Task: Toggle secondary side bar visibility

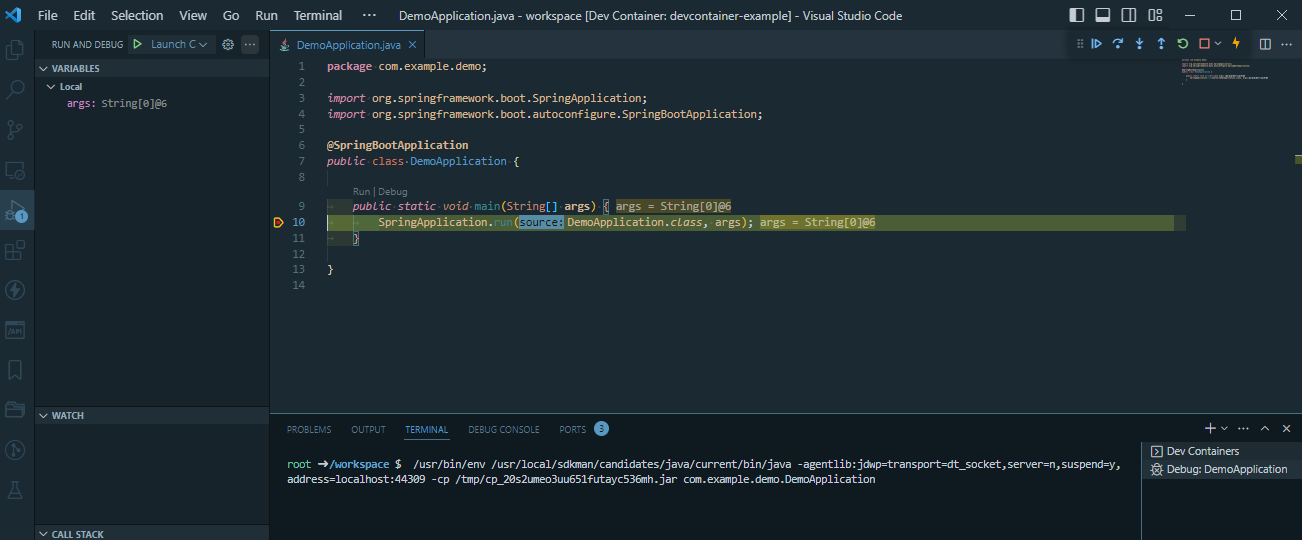Action: click(x=1128, y=15)
